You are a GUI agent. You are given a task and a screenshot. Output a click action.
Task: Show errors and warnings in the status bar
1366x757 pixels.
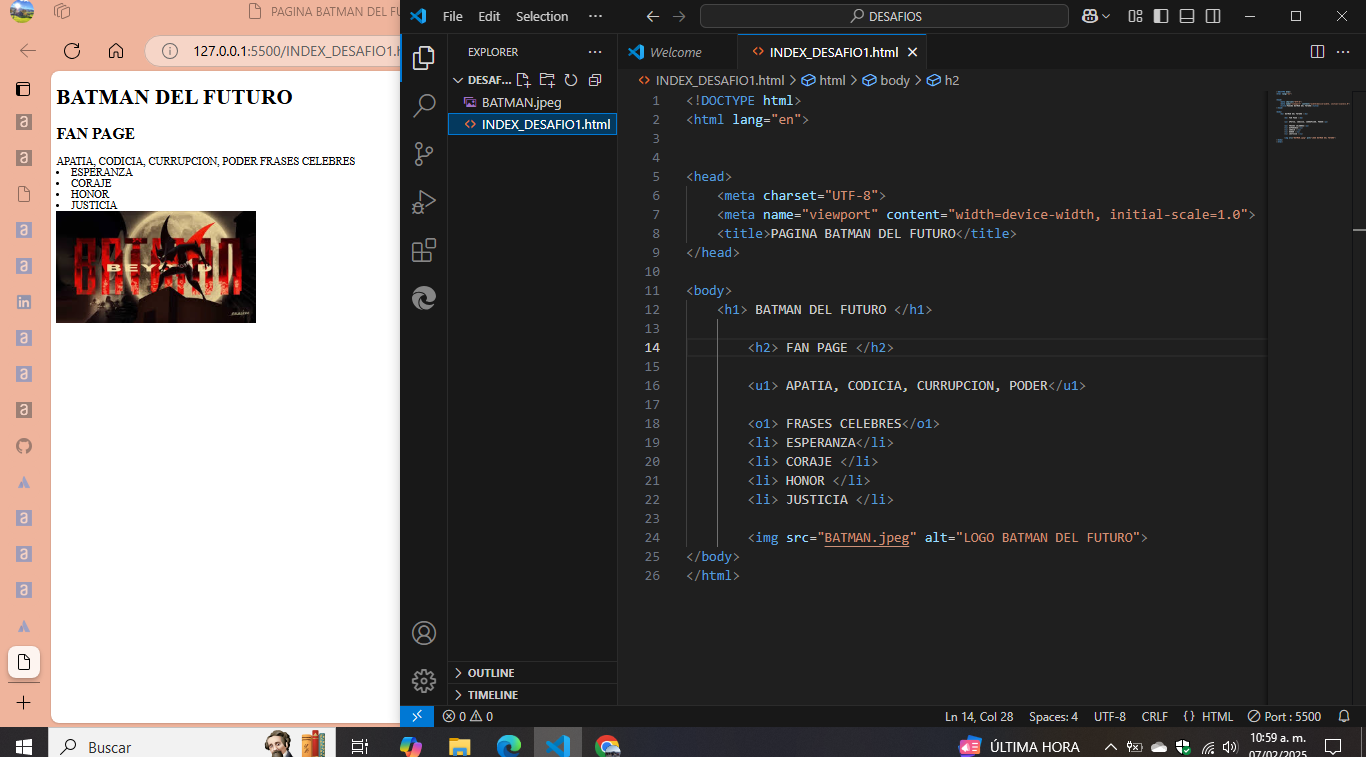[x=468, y=716]
